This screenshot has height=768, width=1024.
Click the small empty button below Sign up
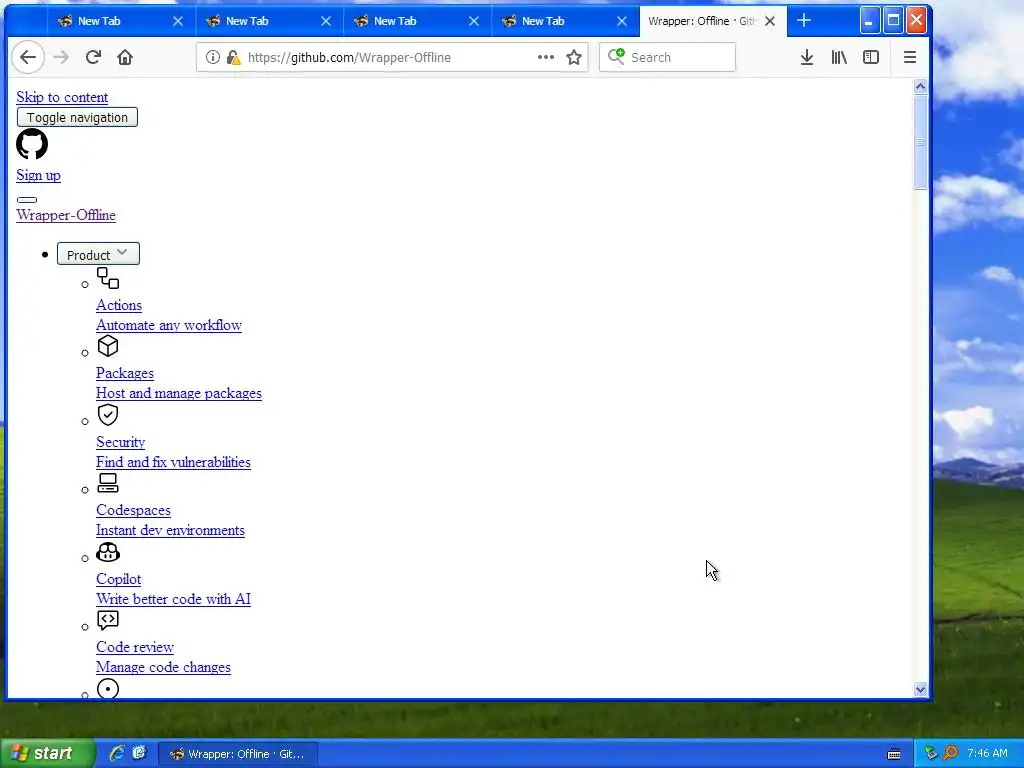27,200
